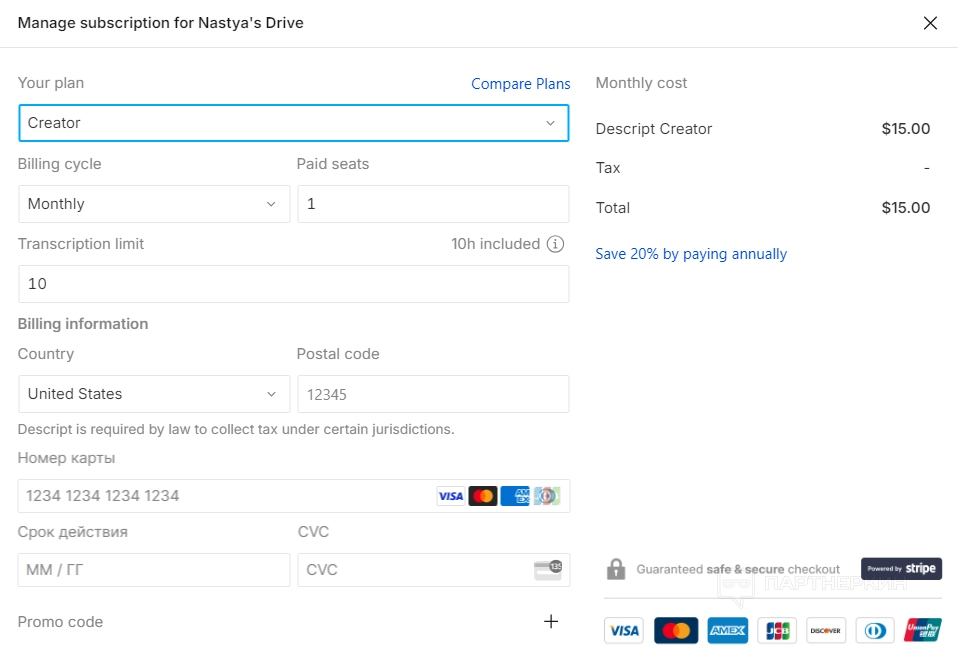Open the Compare Plans link
Screen dimensions: 958x660
pyautogui.click(x=521, y=84)
